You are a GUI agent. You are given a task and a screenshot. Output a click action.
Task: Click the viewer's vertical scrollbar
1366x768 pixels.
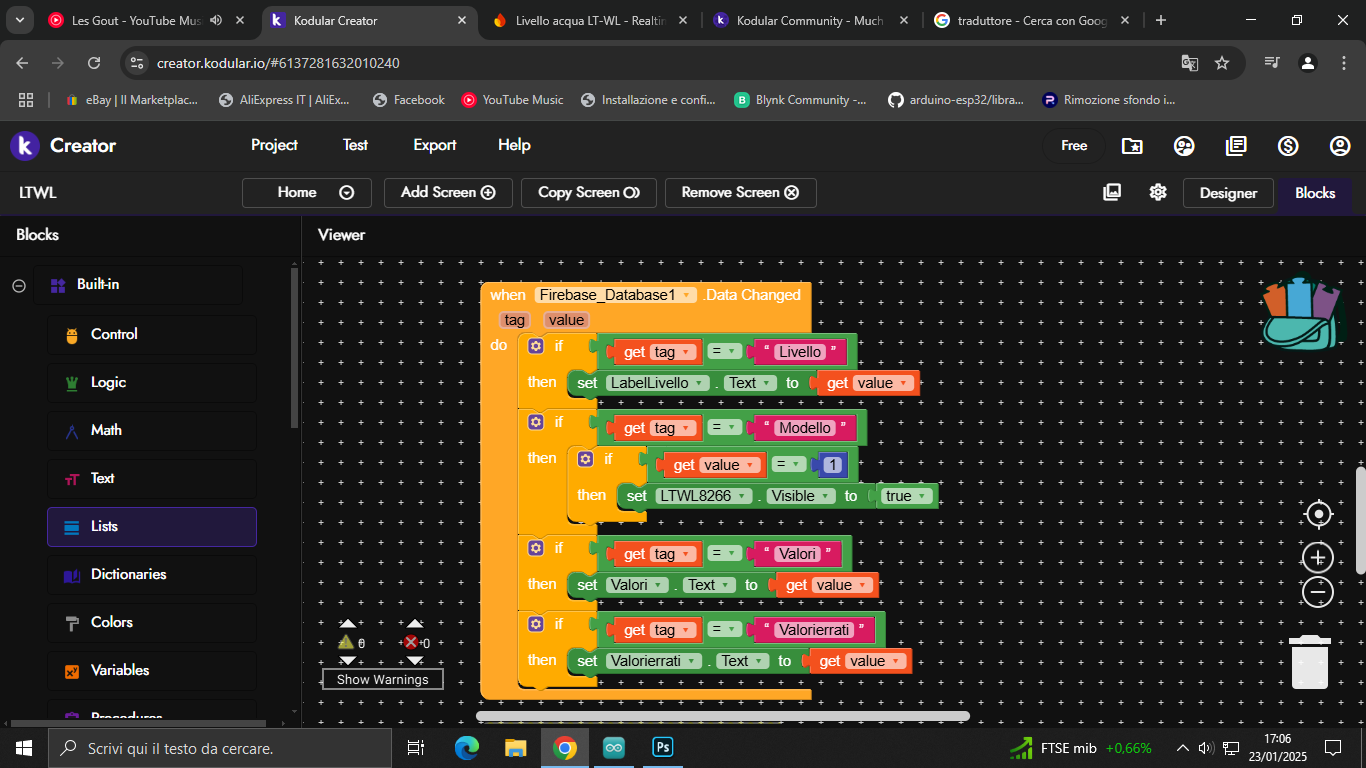pyautogui.click(x=1360, y=520)
